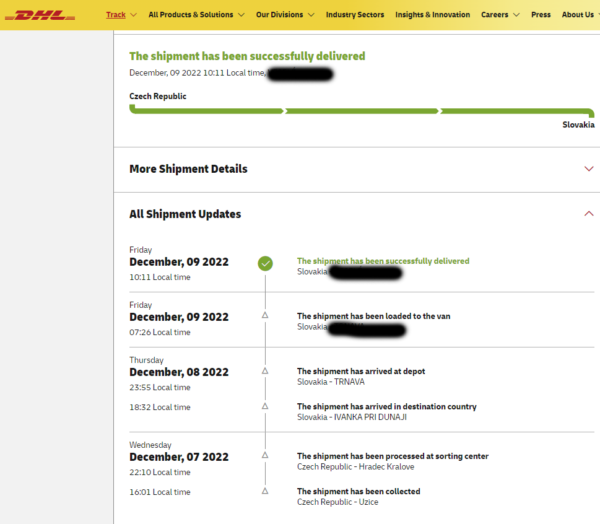Collapse All Shipment Updates chevron
Viewport: 600px width, 524px height.
pyautogui.click(x=588, y=214)
